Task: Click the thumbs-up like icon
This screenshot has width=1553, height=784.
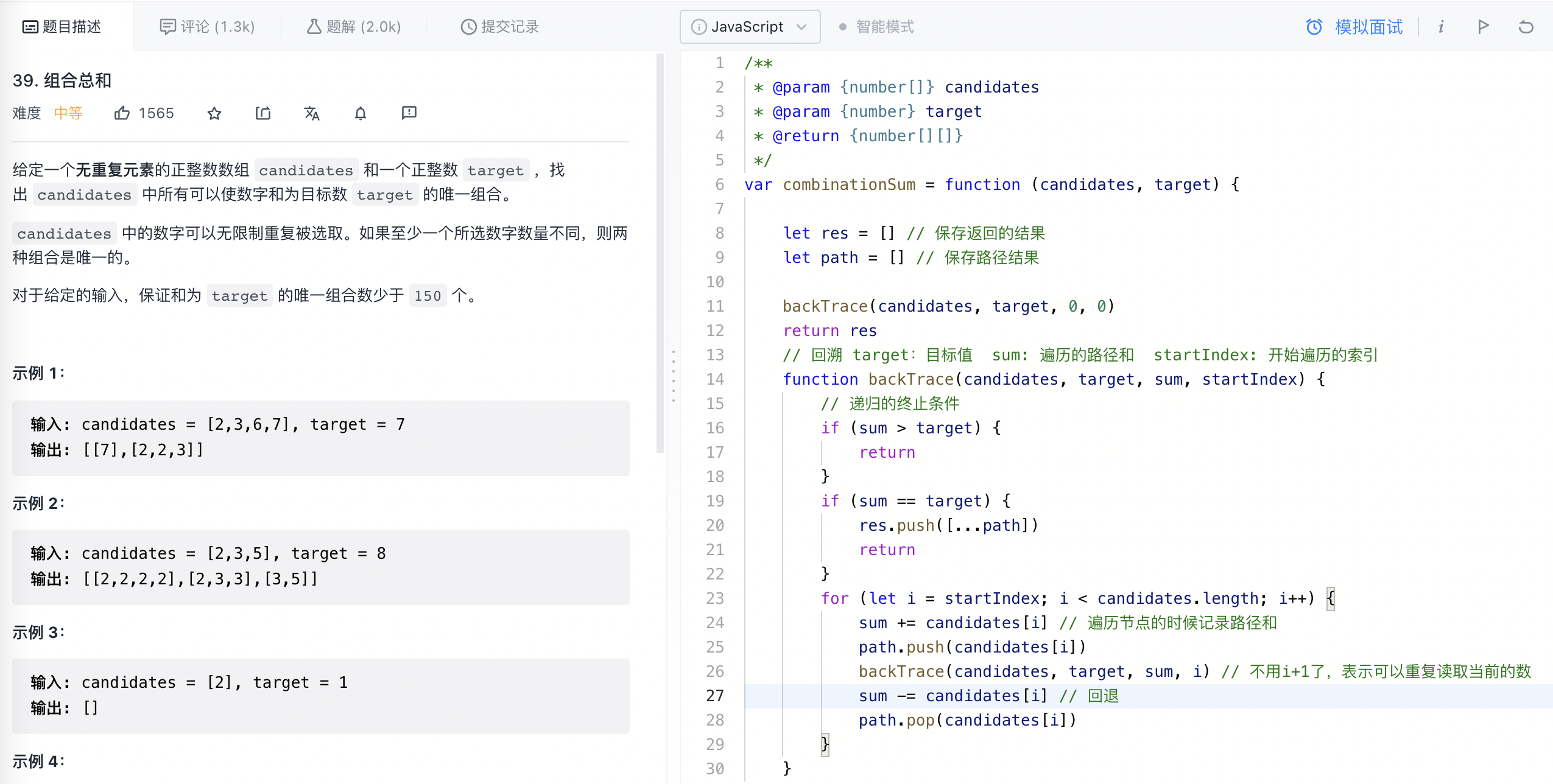Action: [122, 113]
